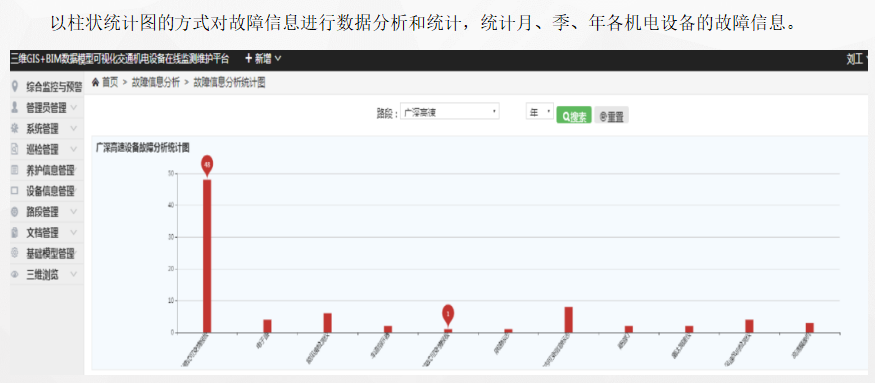Screen dimensions: 875x383
Task: Click the green 搜索 button
Action: (574, 116)
